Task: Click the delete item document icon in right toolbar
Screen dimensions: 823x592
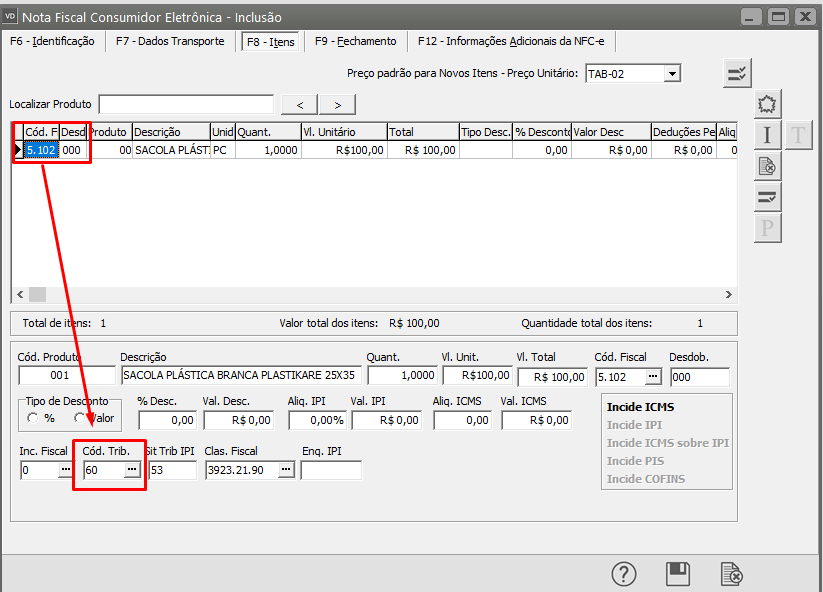Action: (x=767, y=167)
